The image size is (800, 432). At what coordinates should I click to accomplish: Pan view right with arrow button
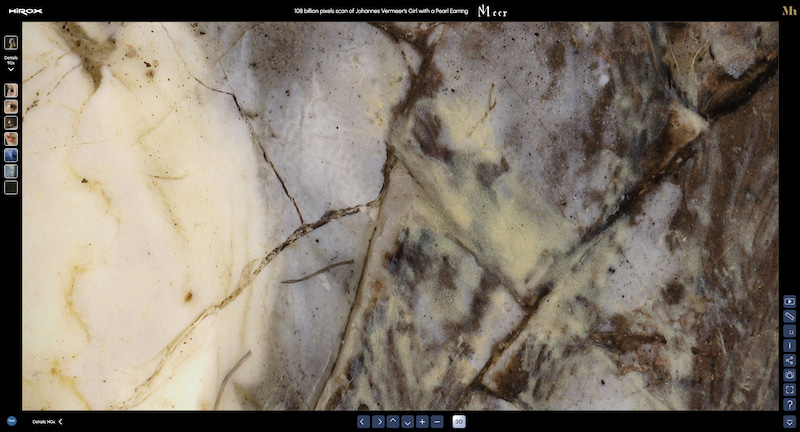[378, 422]
